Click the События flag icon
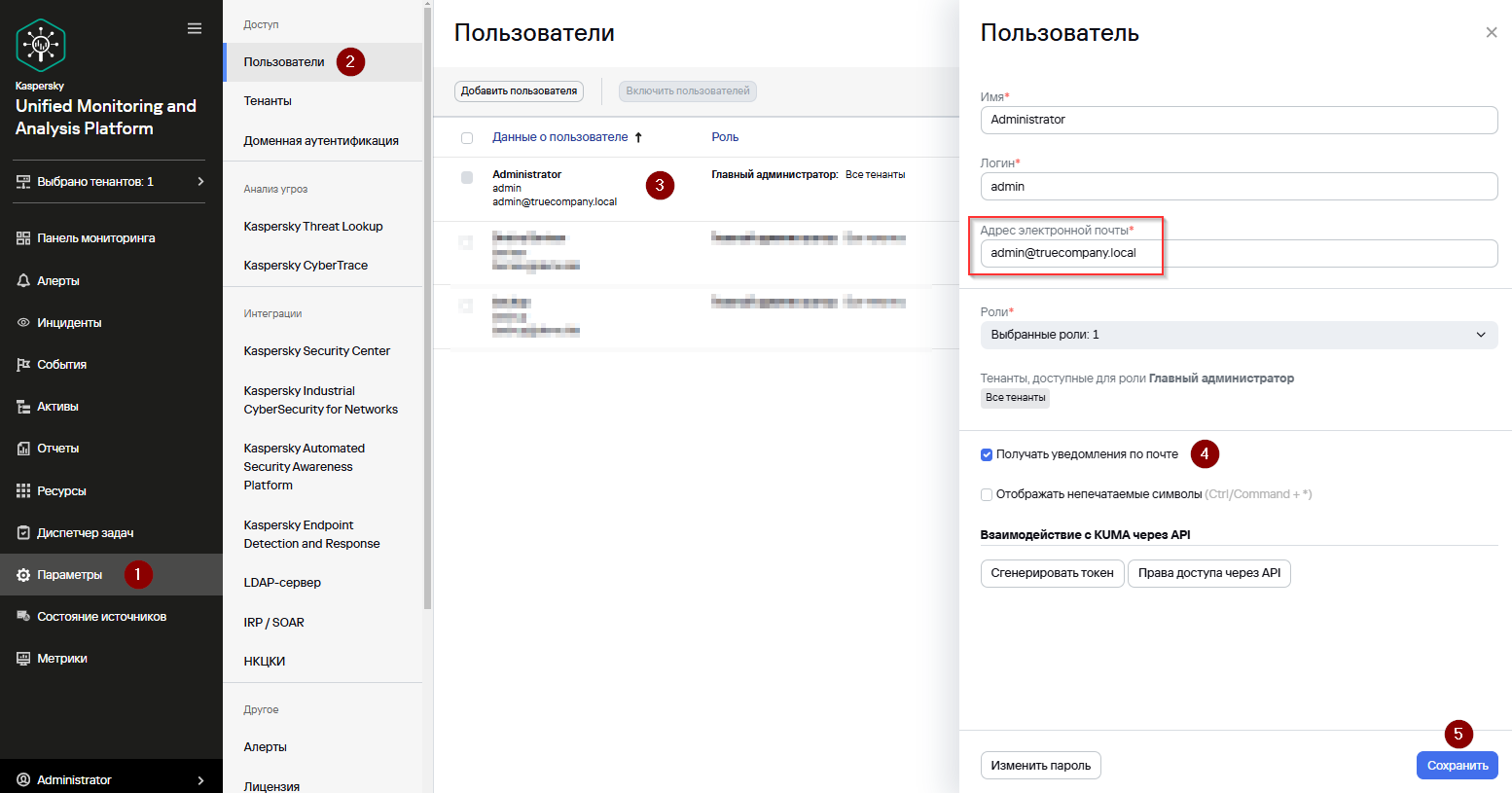Viewport: 1512px width, 793px height. pyautogui.click(x=23, y=364)
